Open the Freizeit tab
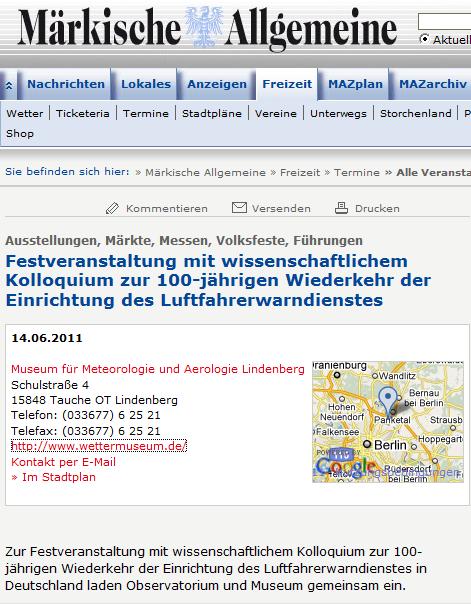This screenshot has width=471, height=604. tap(287, 84)
